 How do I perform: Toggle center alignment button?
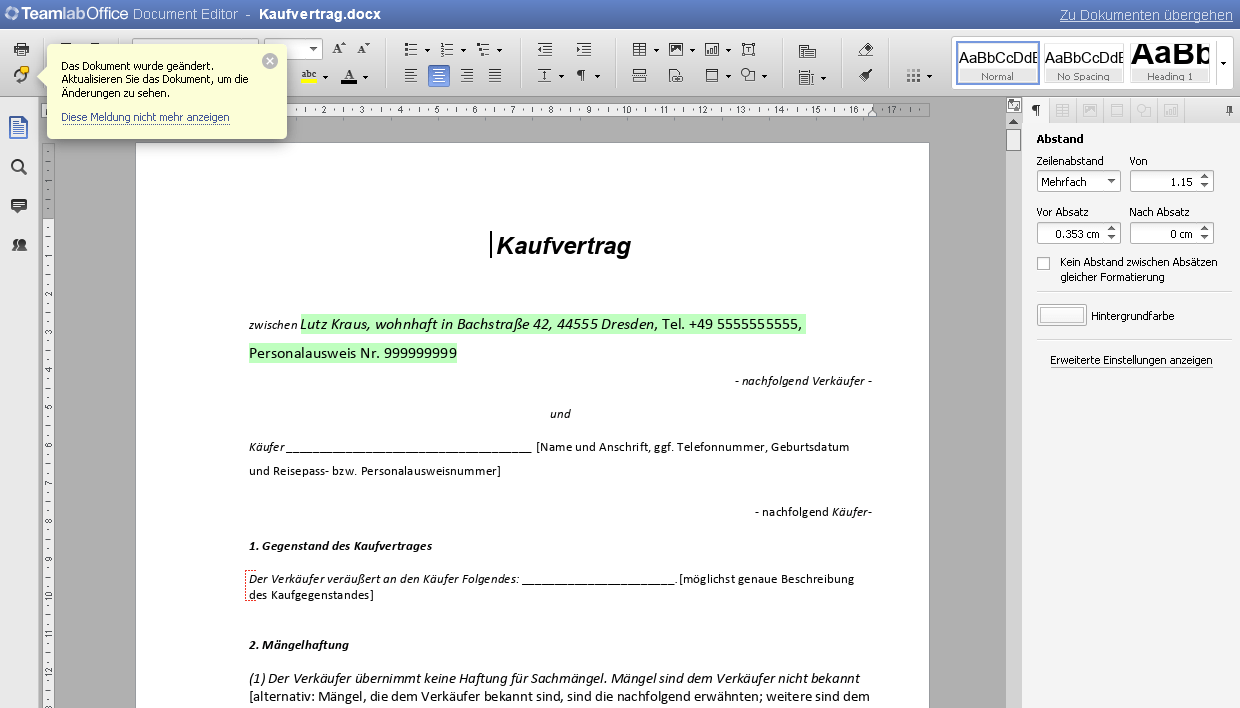pos(439,76)
